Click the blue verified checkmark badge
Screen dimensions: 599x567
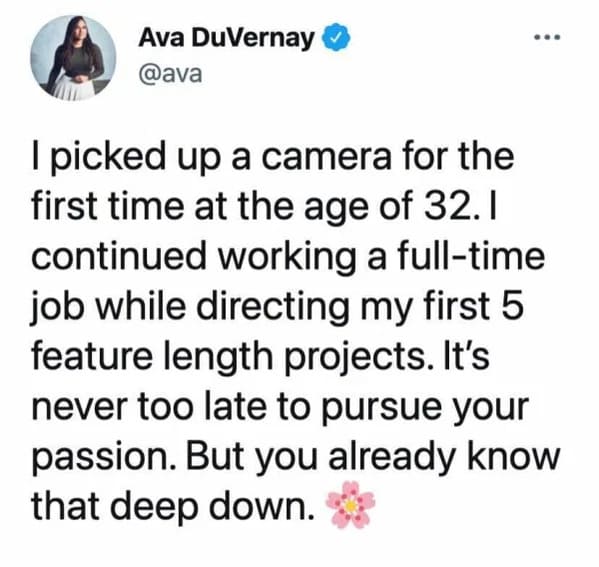click(x=337, y=37)
